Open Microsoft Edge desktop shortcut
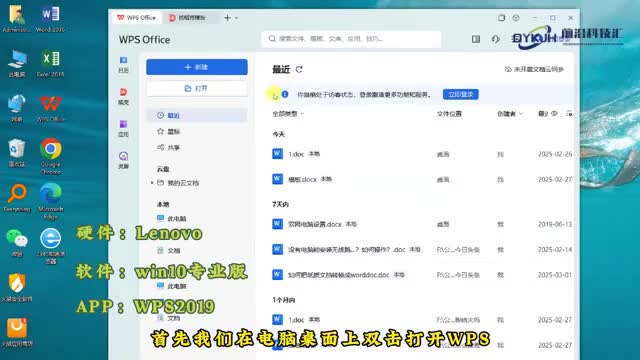Image resolution: width=640 pixels, height=360 pixels. click(x=51, y=202)
